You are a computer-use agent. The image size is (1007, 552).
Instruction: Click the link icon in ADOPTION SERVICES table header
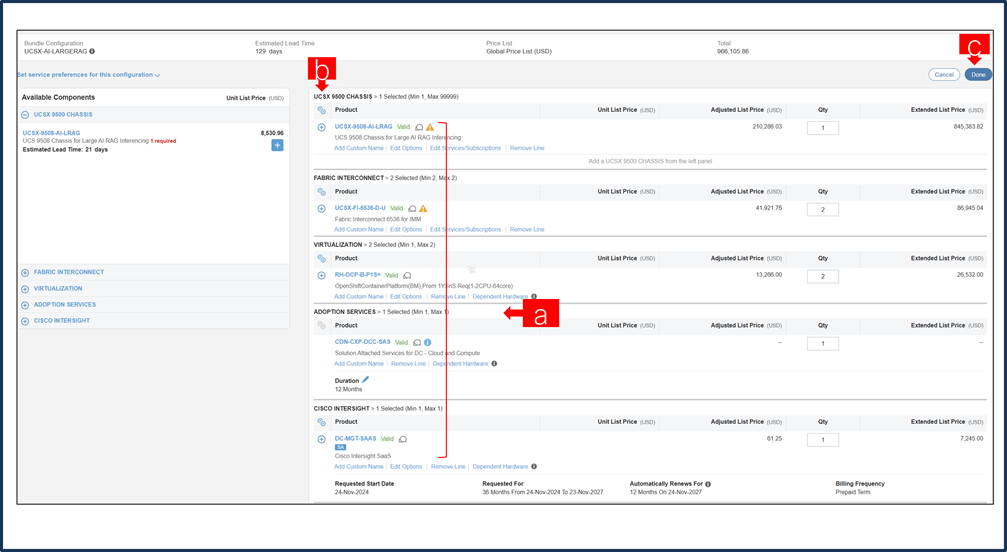tap(322, 325)
